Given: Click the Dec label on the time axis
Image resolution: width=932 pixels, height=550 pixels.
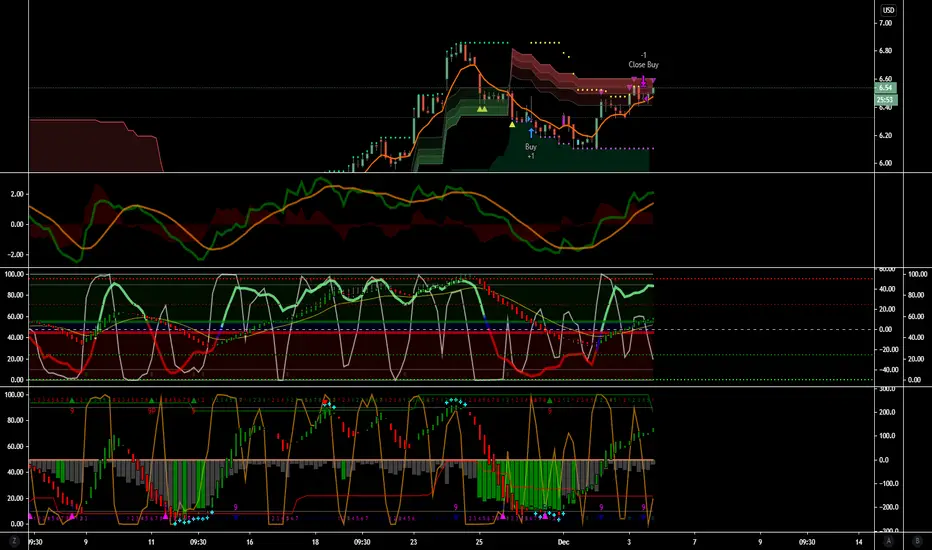Looking at the screenshot, I should pos(563,542).
